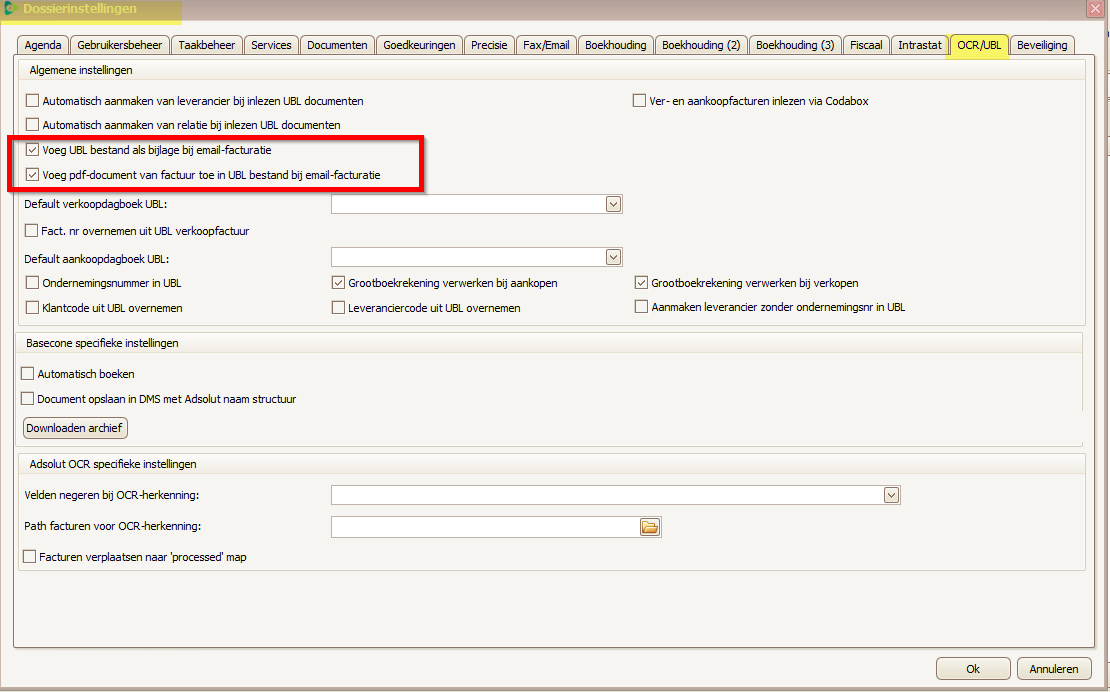Screen dimensions: 1110x692
Task: Click the folder browse icon for OCR path
Action: coord(650,527)
